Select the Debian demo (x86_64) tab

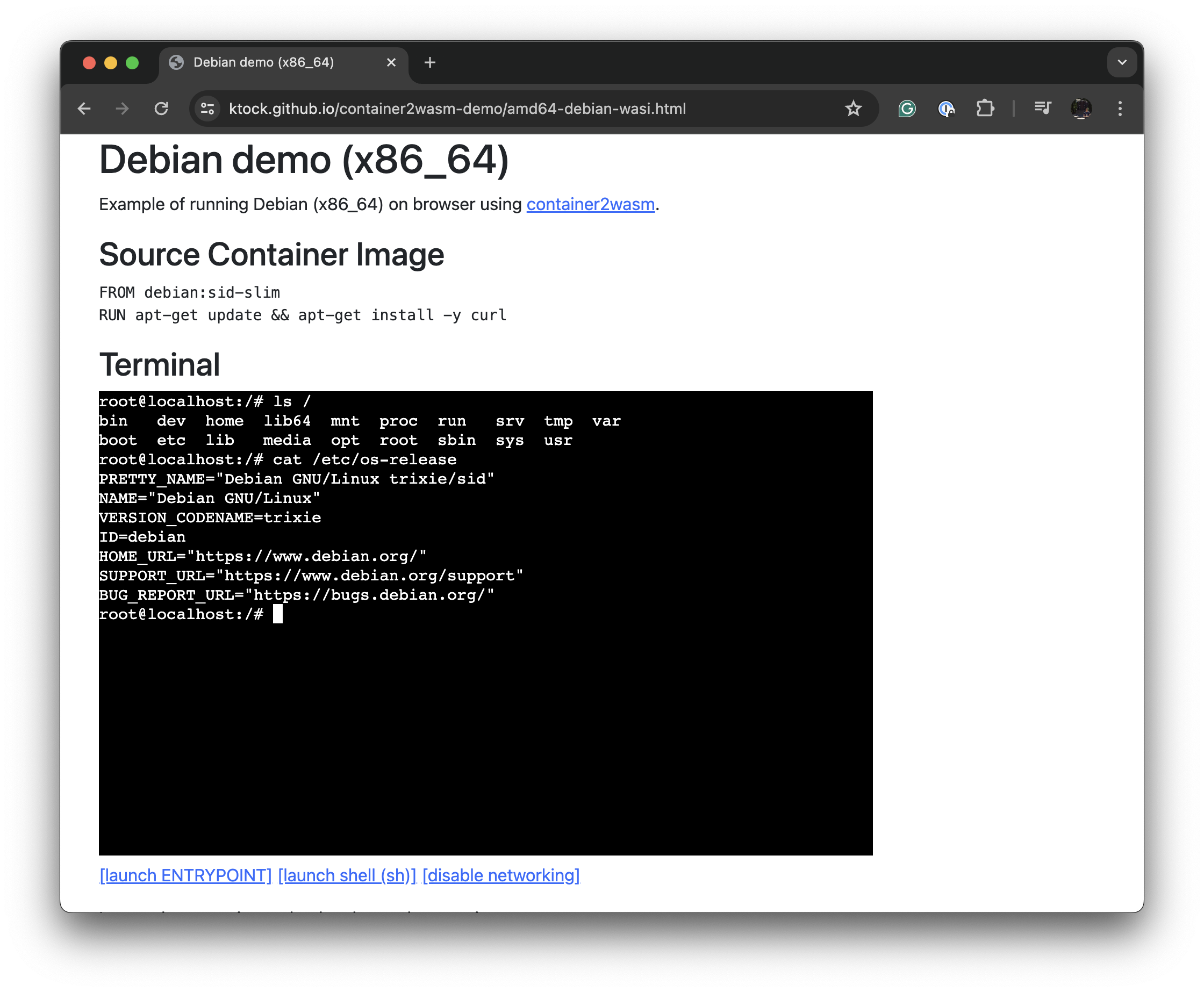point(263,62)
